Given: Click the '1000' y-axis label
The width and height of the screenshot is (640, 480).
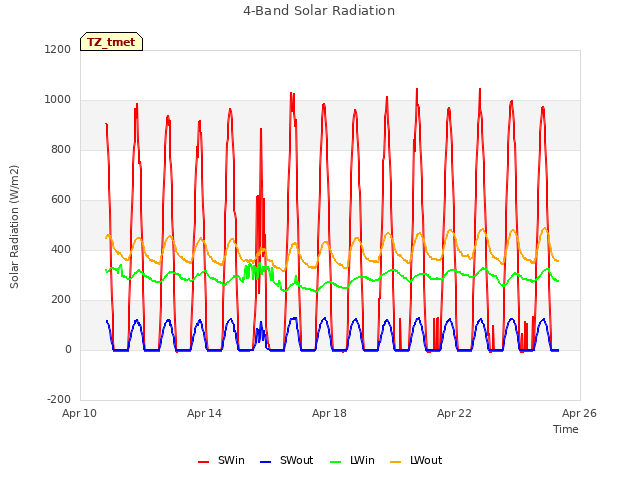Looking at the screenshot, I should tap(58, 100).
